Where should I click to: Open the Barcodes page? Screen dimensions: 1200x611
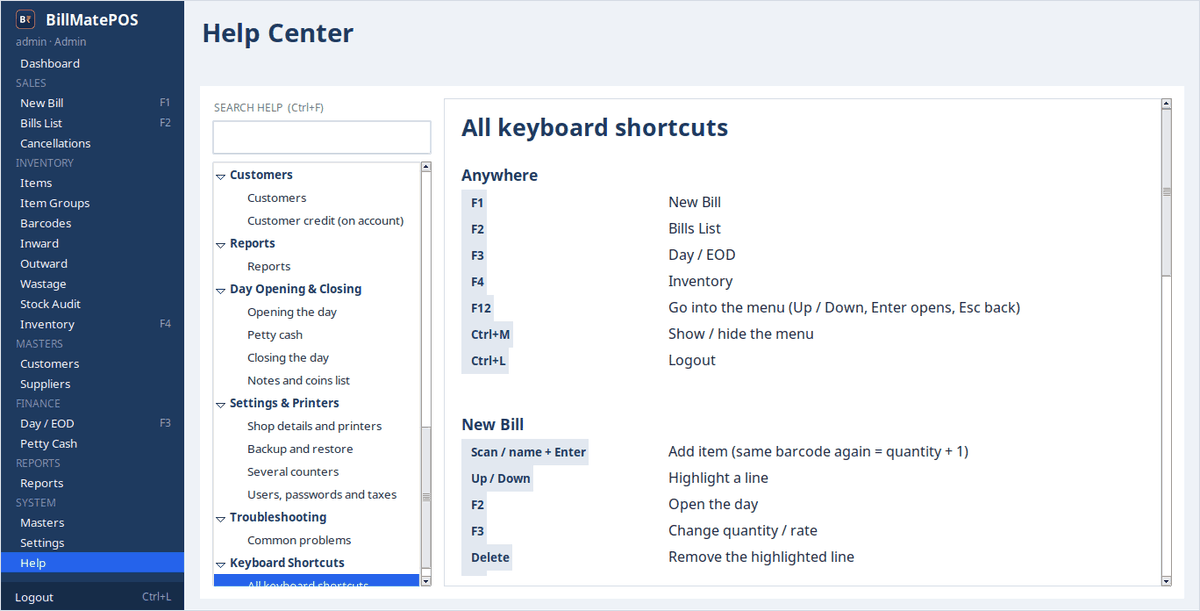[92, 223]
